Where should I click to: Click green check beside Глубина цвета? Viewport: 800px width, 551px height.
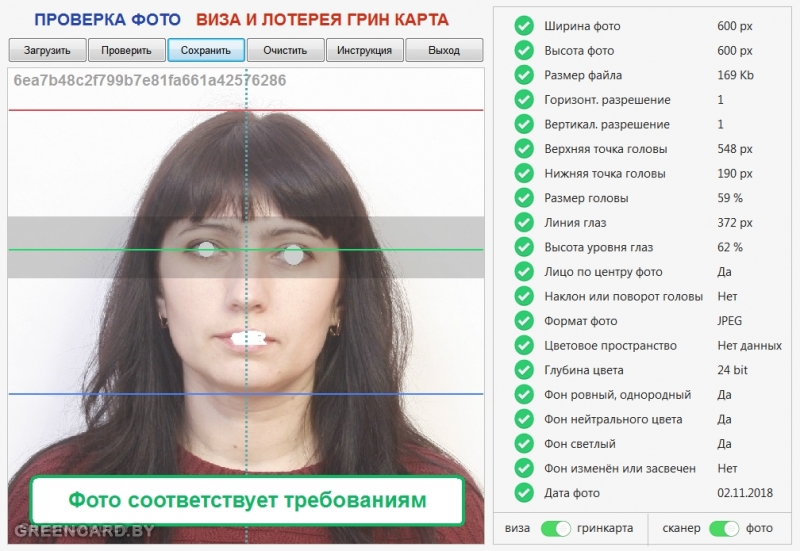[x=524, y=370]
